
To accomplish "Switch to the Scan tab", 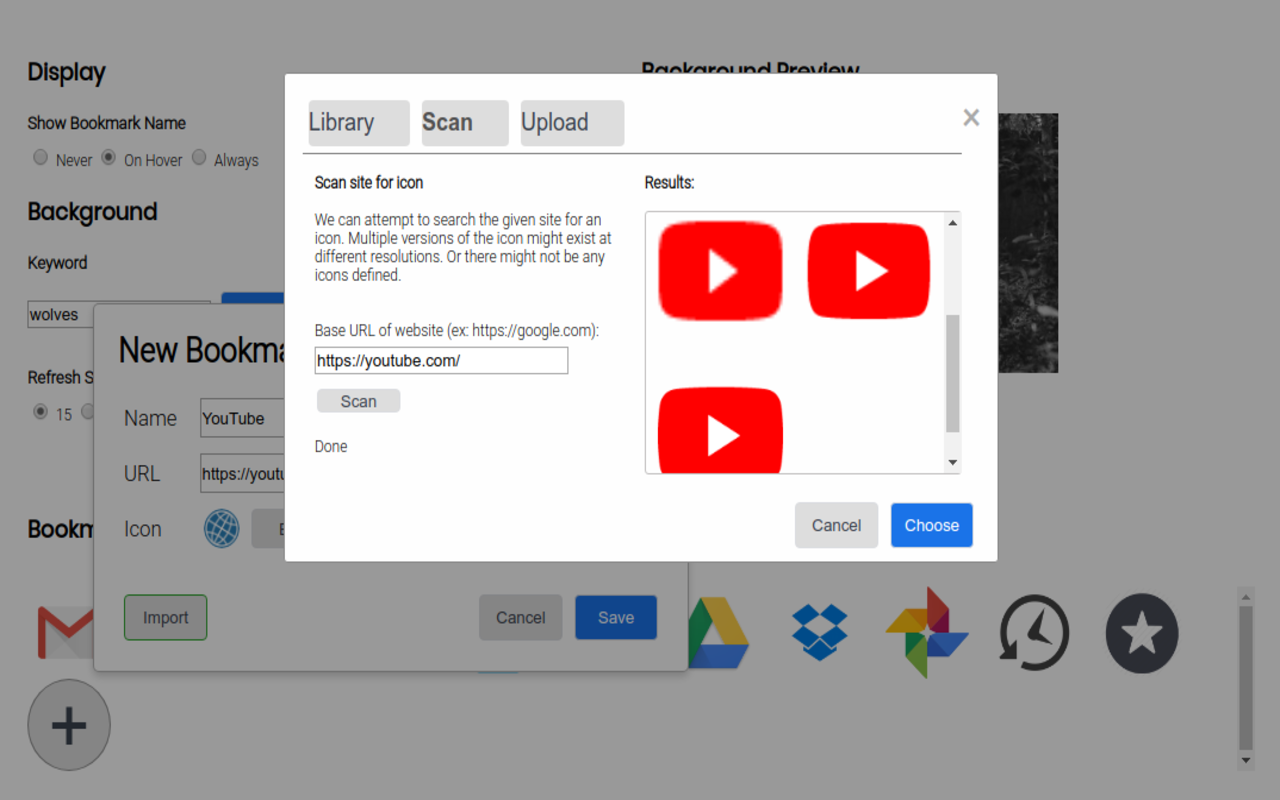I will point(465,123).
